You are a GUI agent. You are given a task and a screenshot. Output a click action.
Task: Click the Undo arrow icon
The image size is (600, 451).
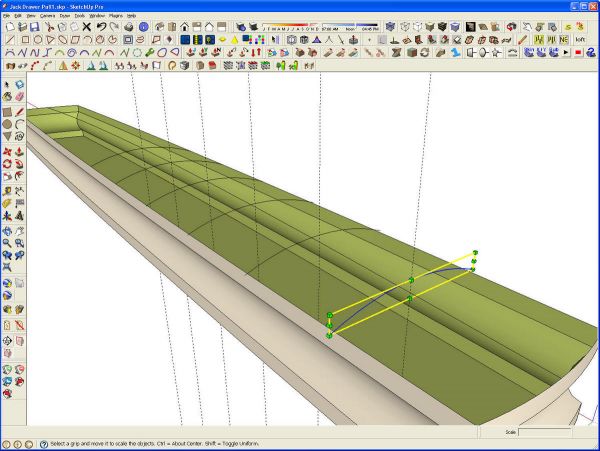[x=101, y=27]
